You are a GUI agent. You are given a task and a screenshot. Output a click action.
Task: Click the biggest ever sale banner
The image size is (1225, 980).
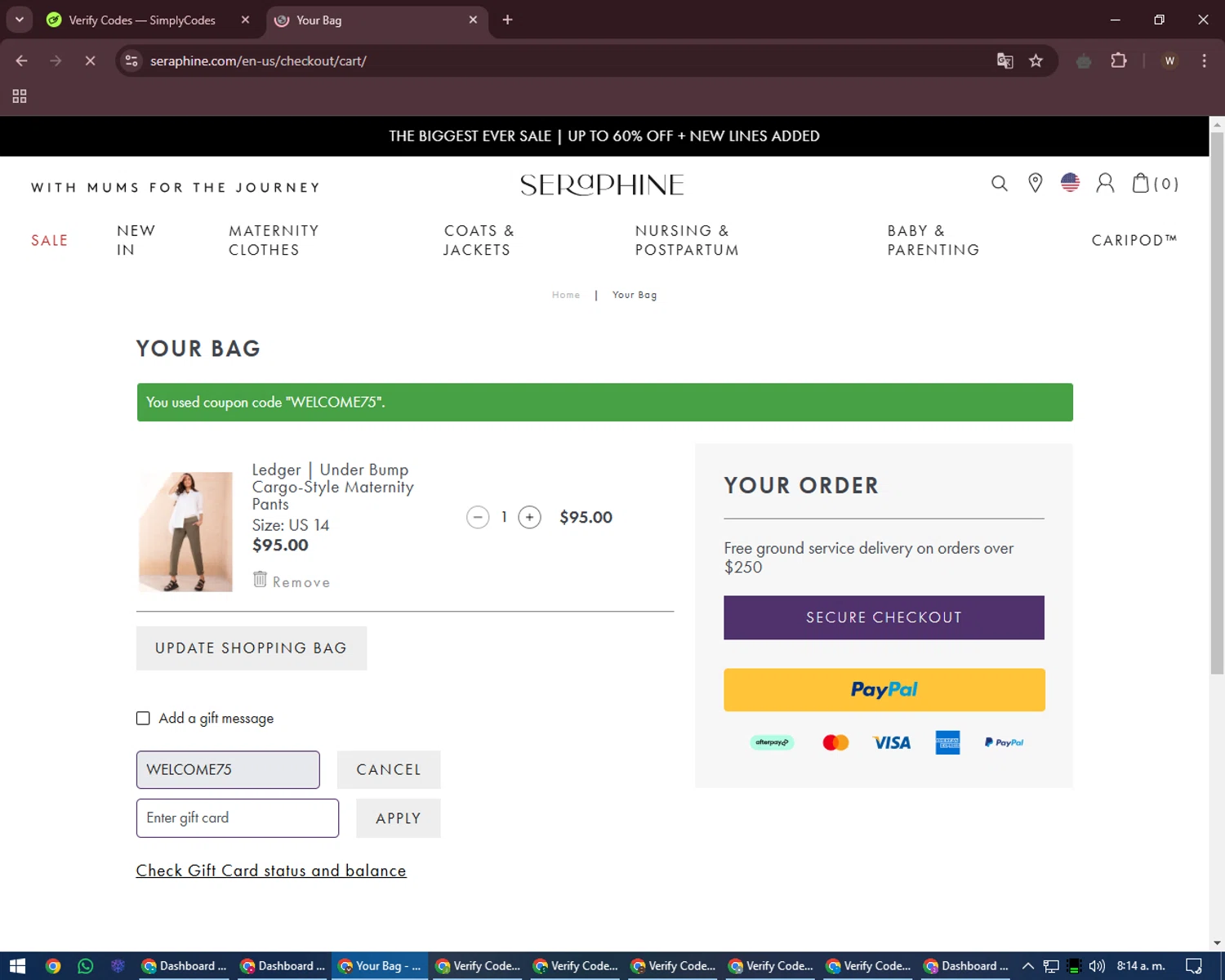[604, 136]
